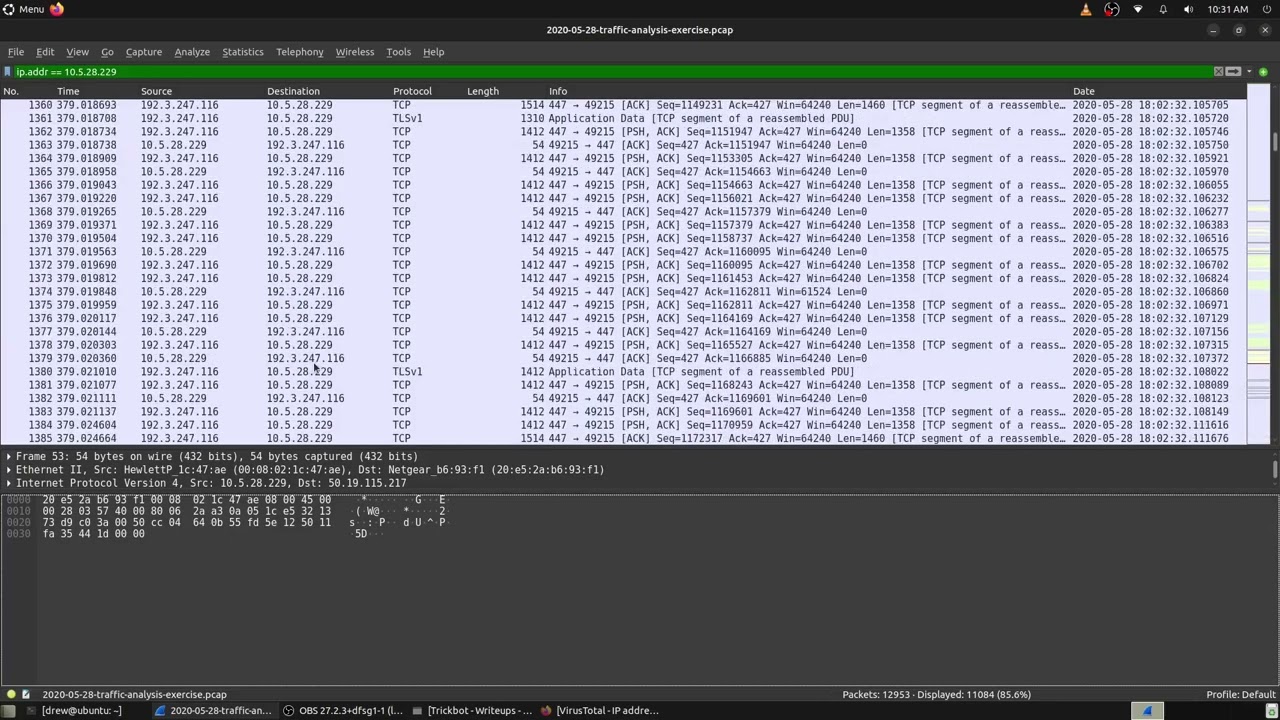Switch to OBS 27.2.3 taskbar window
Screen dimensions: 1280x720
coord(343,711)
